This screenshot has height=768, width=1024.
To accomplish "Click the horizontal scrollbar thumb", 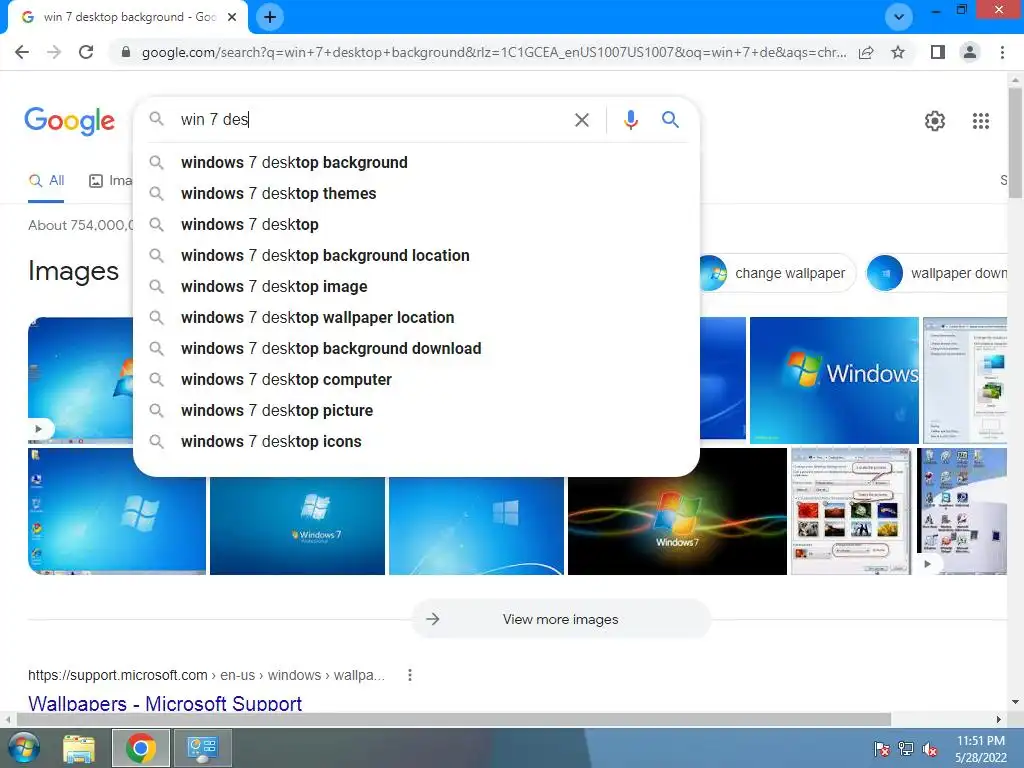I will 453,720.
